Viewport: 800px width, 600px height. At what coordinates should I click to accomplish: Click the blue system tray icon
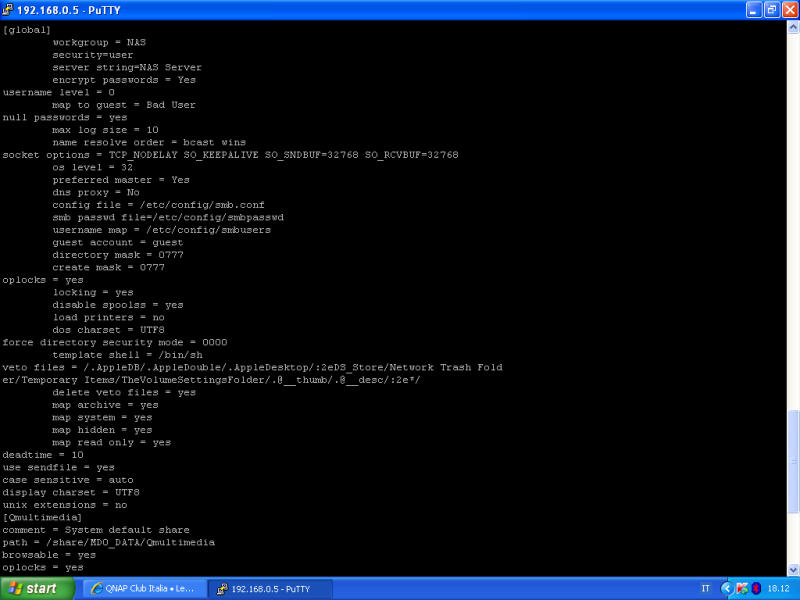(756, 588)
